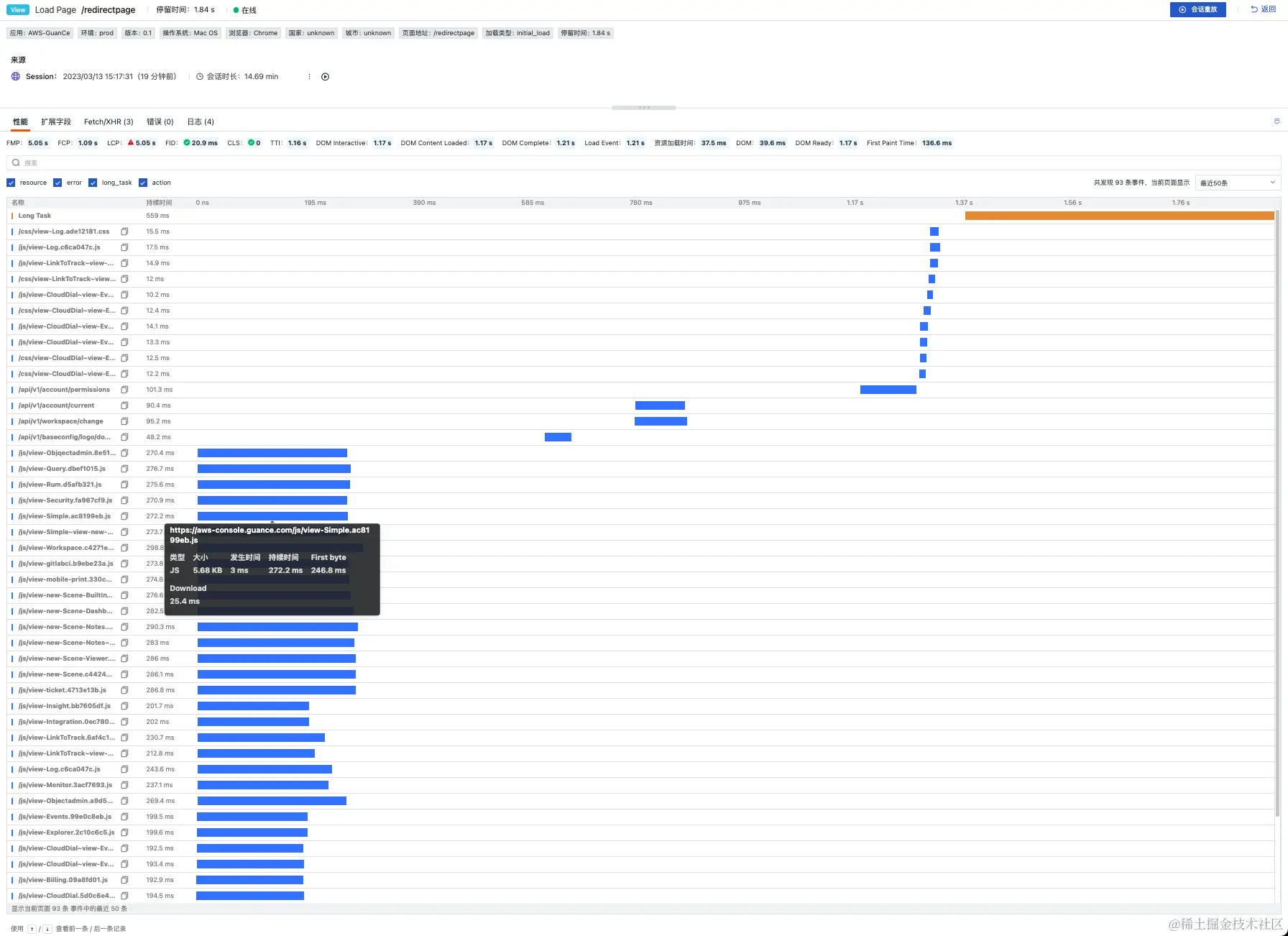Click the 环境: prod tag

pos(97,33)
